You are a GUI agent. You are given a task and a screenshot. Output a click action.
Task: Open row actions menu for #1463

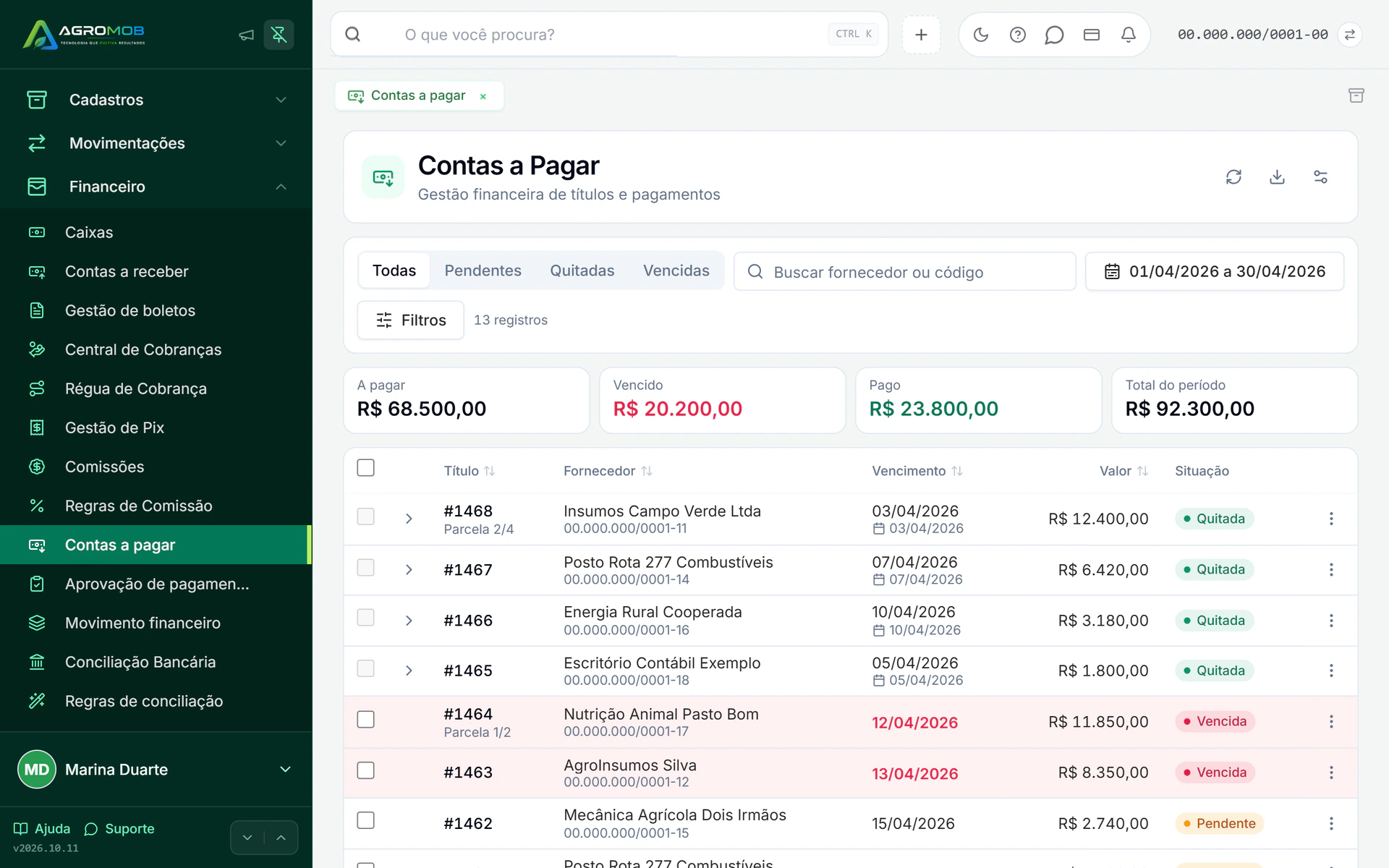click(1331, 773)
